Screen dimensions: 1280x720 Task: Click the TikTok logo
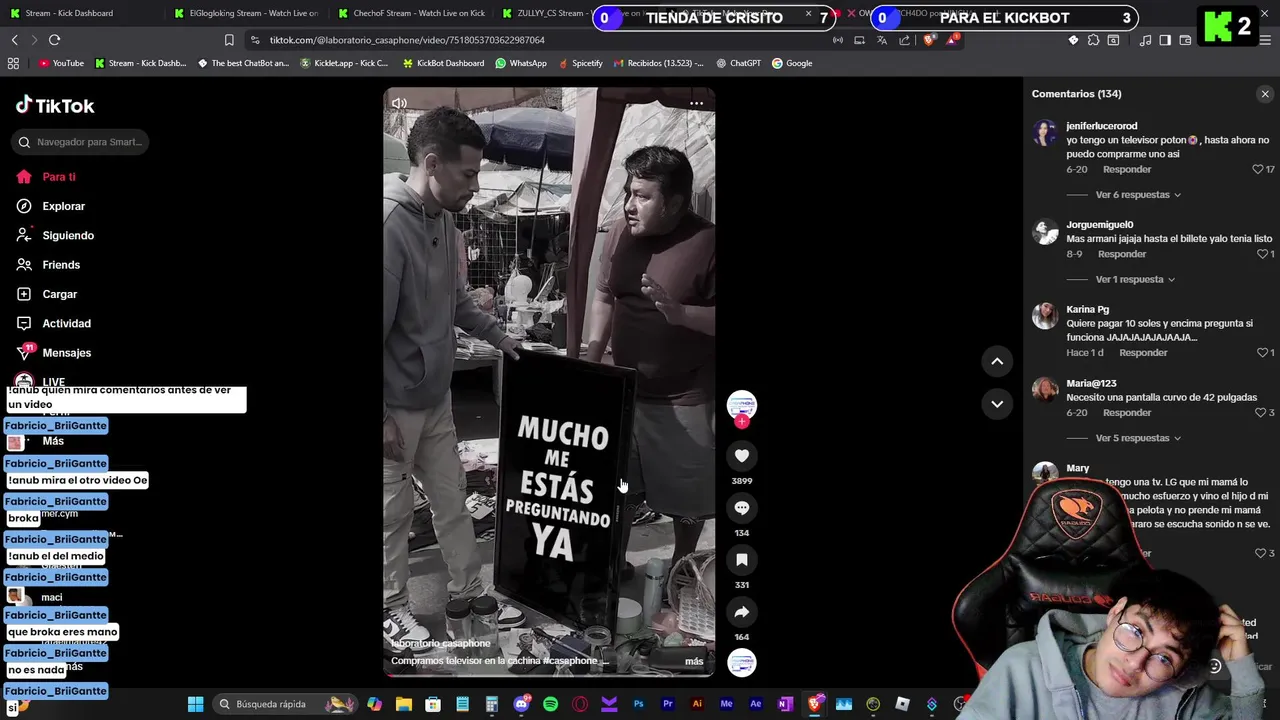[x=55, y=105]
